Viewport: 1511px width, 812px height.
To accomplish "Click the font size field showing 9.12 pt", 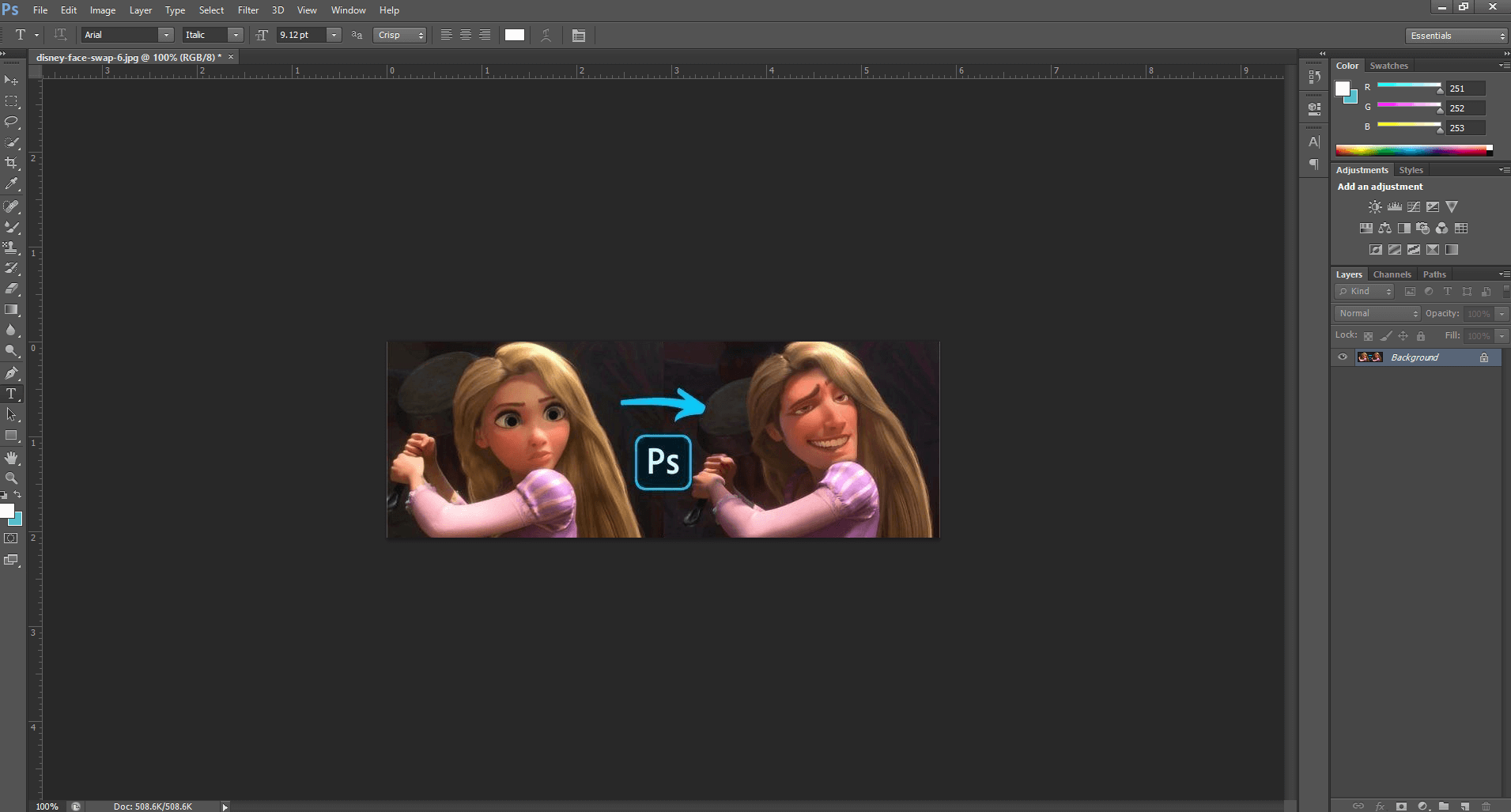I will [x=301, y=35].
